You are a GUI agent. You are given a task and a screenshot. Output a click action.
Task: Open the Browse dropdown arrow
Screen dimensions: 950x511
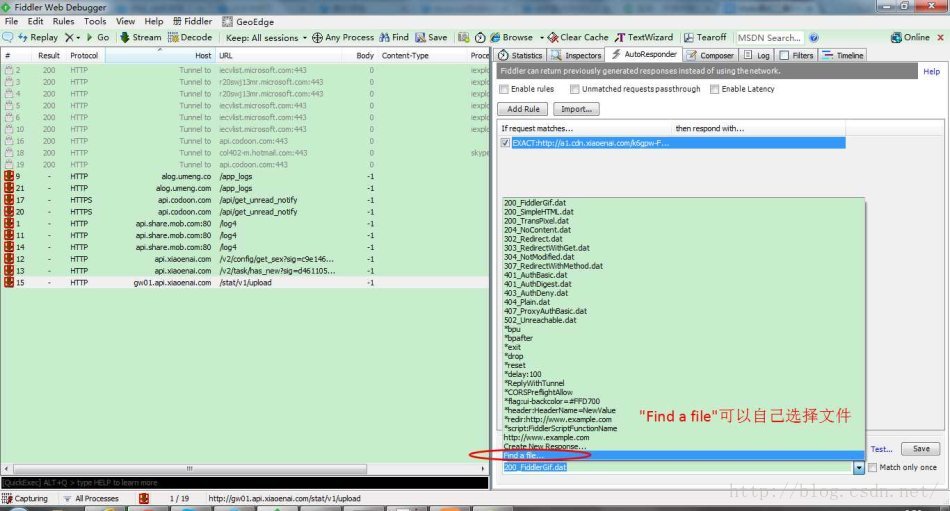pos(542,38)
